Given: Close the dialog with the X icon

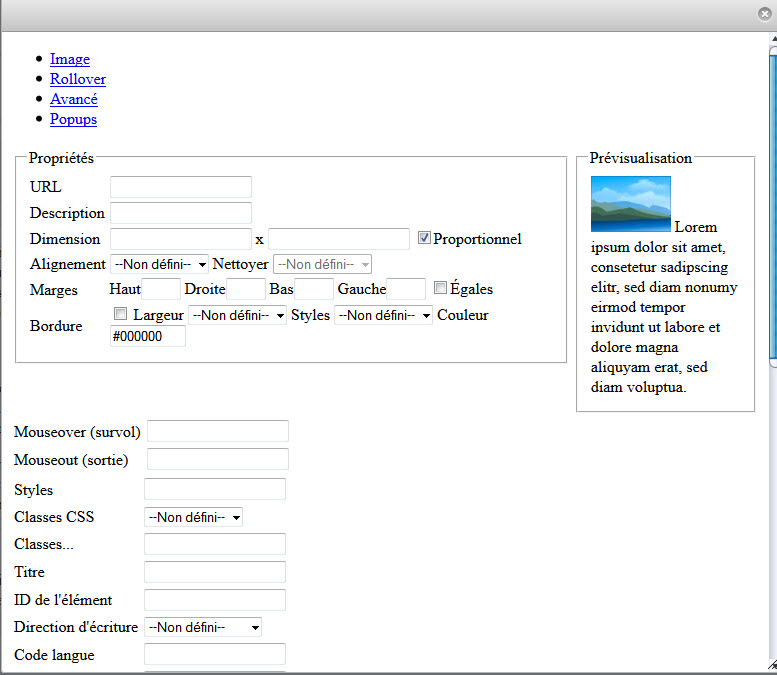Looking at the screenshot, I should (x=765, y=14).
